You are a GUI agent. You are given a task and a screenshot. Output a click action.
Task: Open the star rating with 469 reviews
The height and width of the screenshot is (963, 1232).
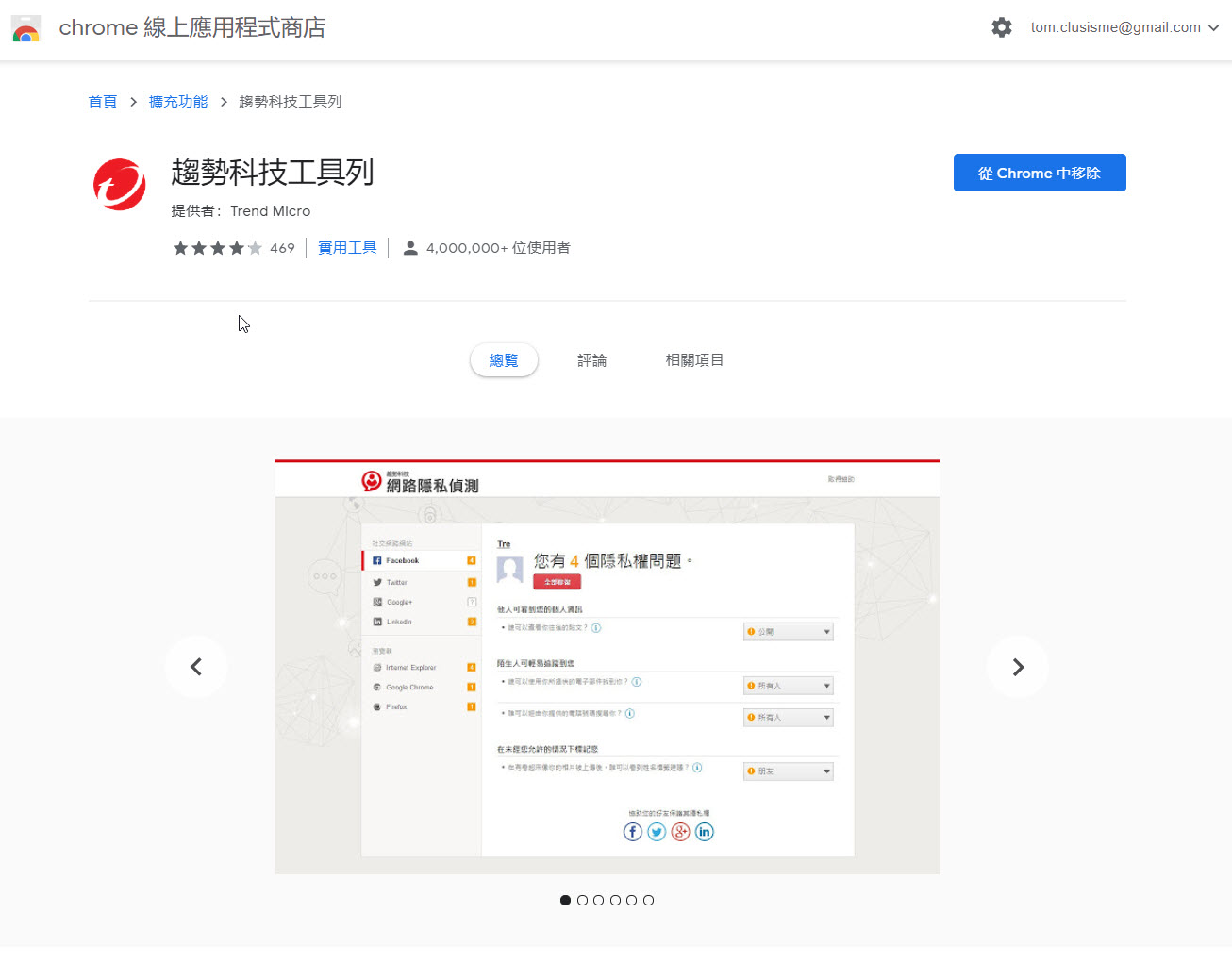pos(234,248)
